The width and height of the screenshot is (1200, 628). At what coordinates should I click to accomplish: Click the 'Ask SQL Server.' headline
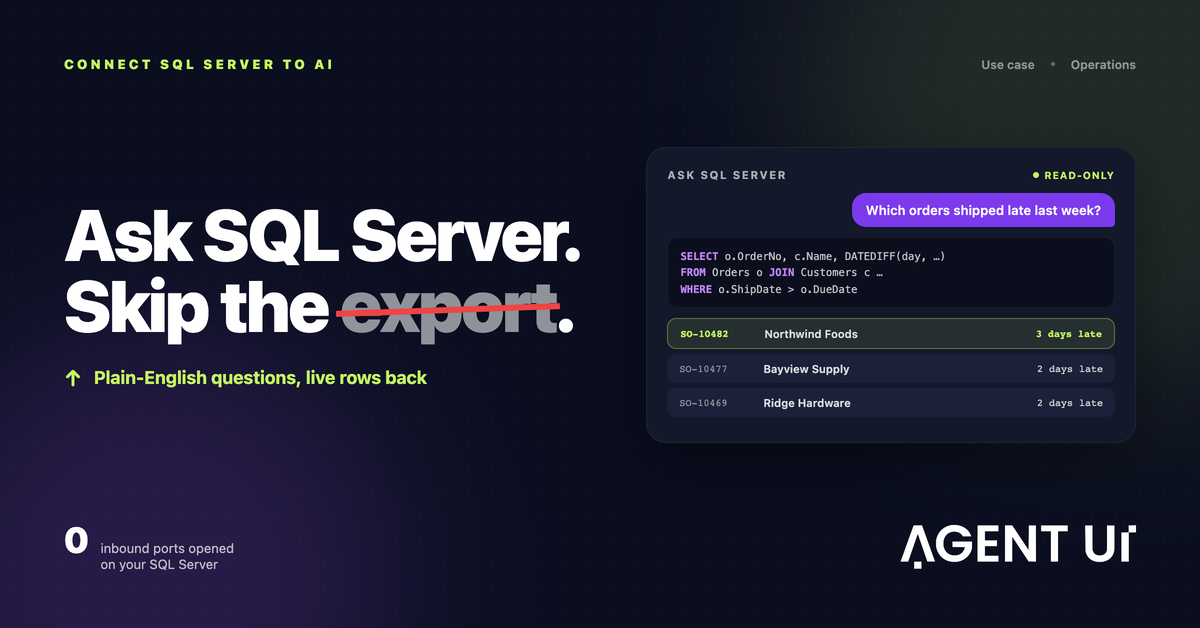(x=323, y=238)
